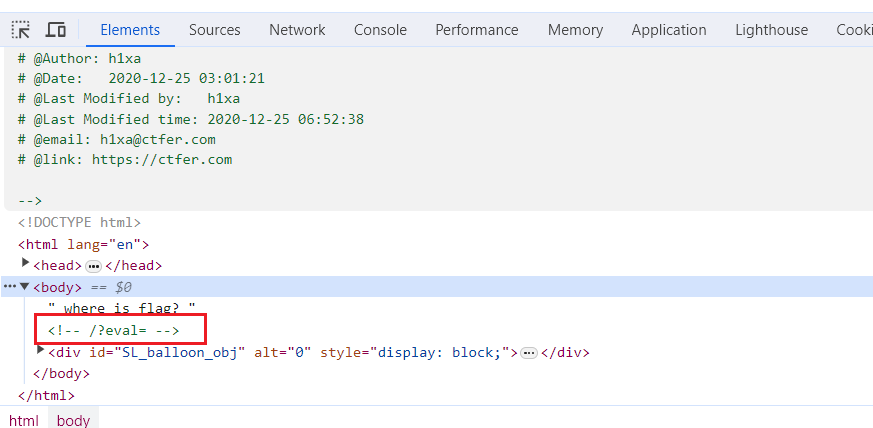The image size is (873, 428).
Task: Click the SL_balloon_obj div ellipsis badge
Action: point(530,353)
